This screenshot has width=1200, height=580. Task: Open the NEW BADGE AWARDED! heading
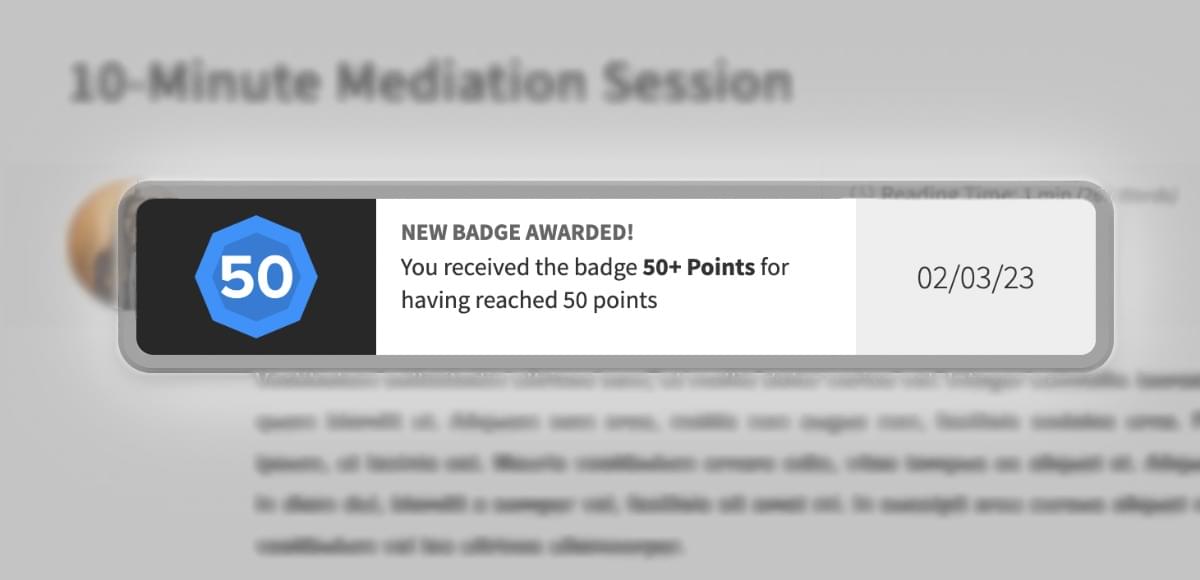[517, 233]
